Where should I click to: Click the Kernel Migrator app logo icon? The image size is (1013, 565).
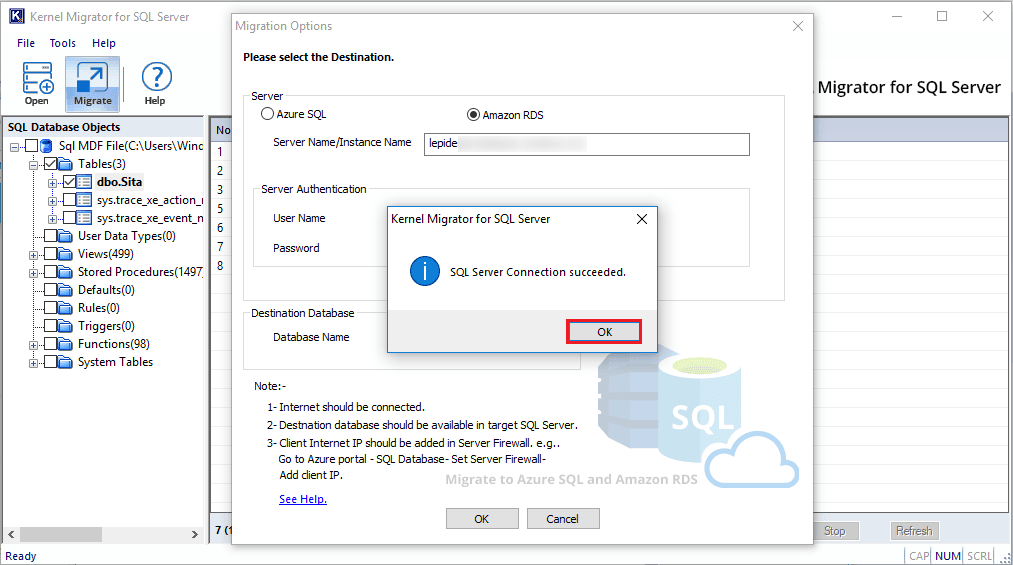click(16, 16)
